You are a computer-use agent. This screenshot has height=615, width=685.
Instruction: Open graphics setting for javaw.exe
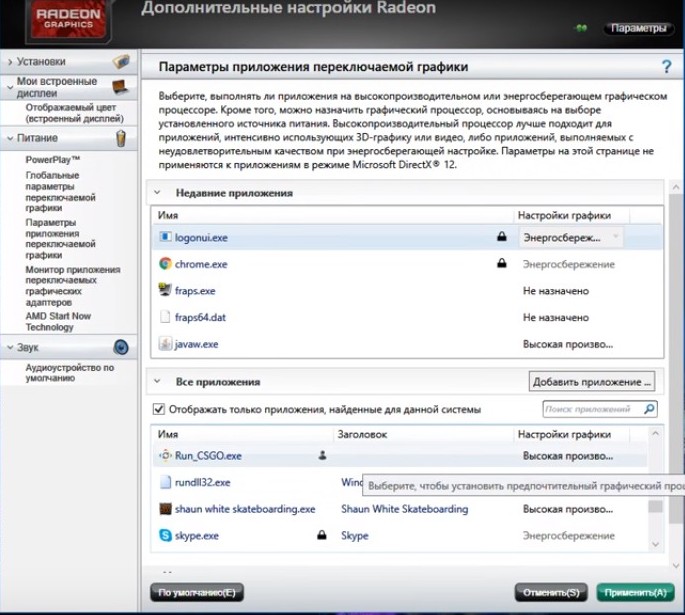[567, 344]
